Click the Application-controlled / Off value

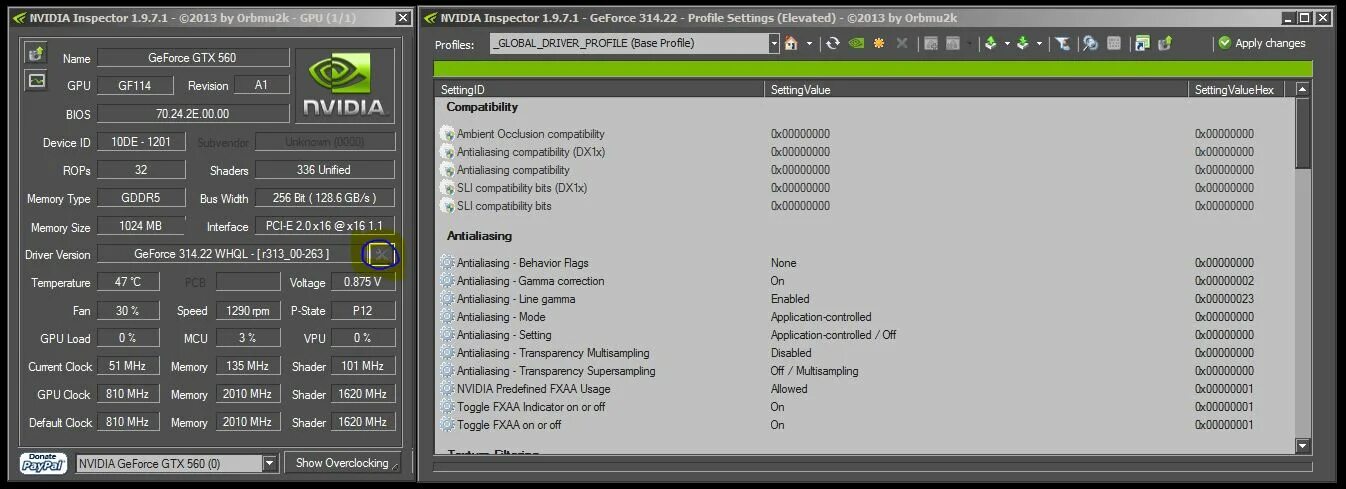point(833,335)
